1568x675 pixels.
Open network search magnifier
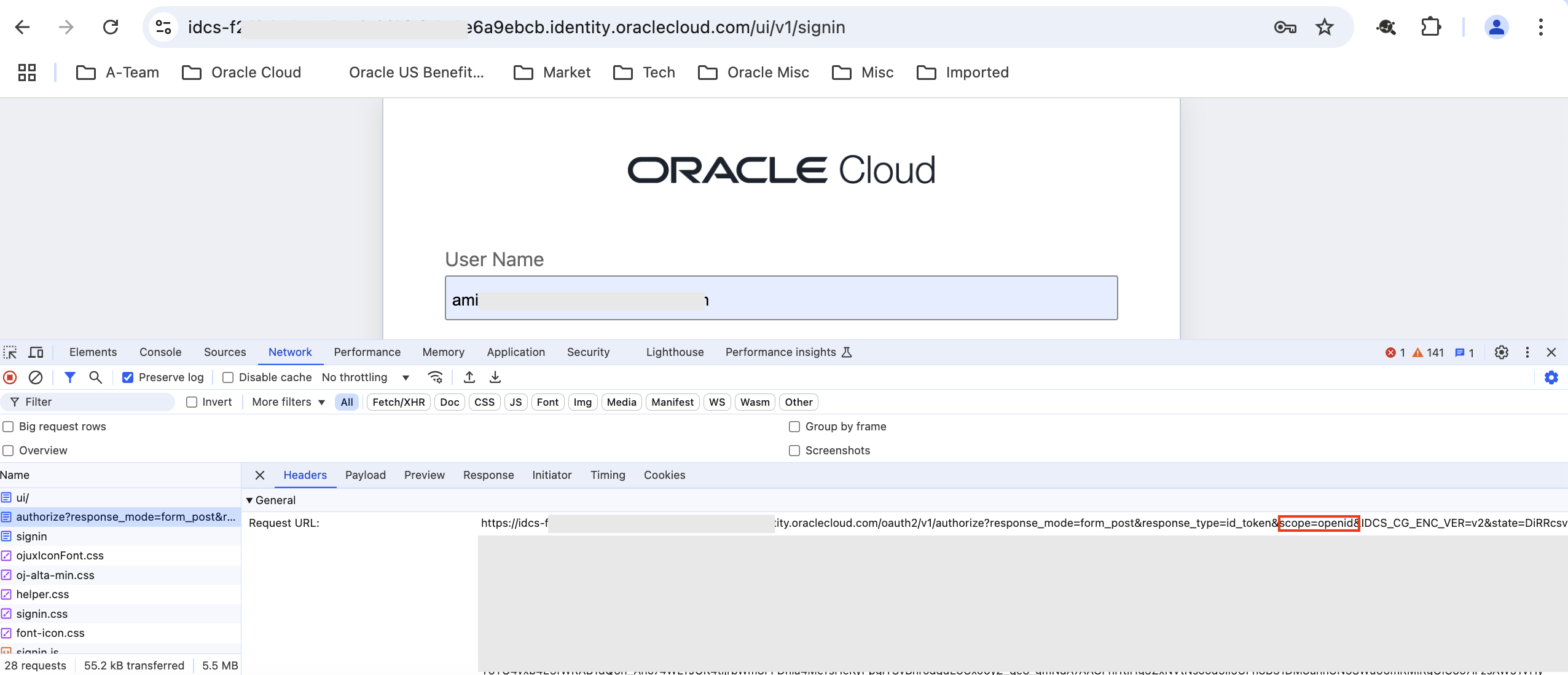coord(95,377)
